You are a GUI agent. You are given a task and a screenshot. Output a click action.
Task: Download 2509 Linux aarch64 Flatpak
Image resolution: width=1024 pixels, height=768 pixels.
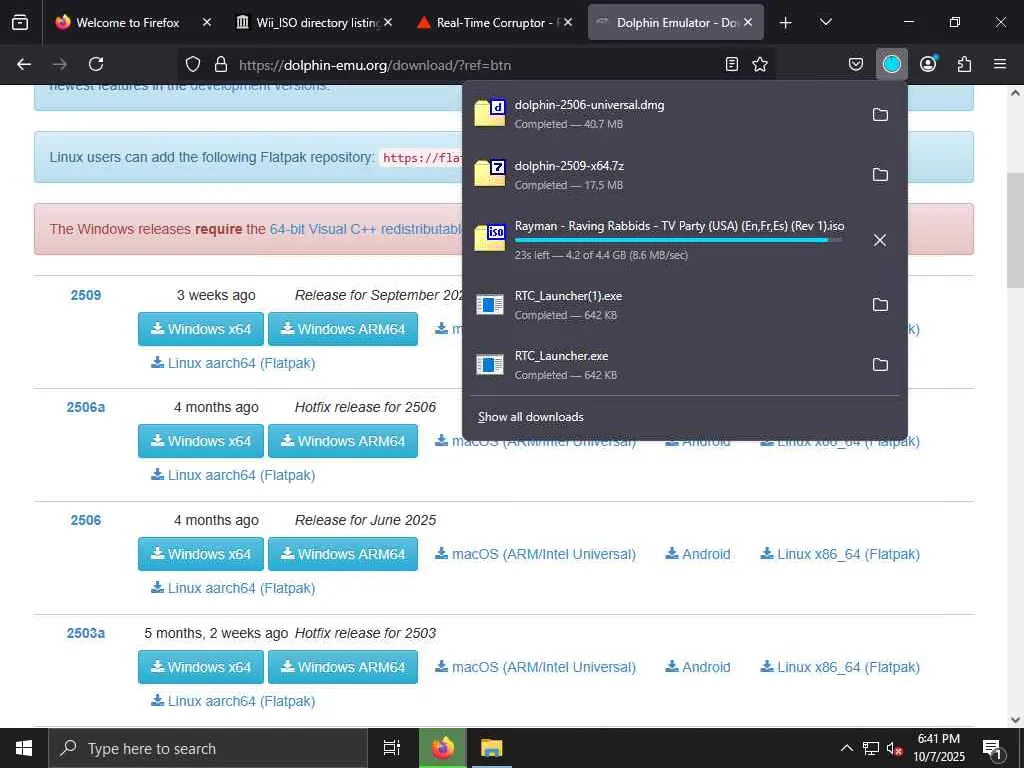tap(233, 363)
